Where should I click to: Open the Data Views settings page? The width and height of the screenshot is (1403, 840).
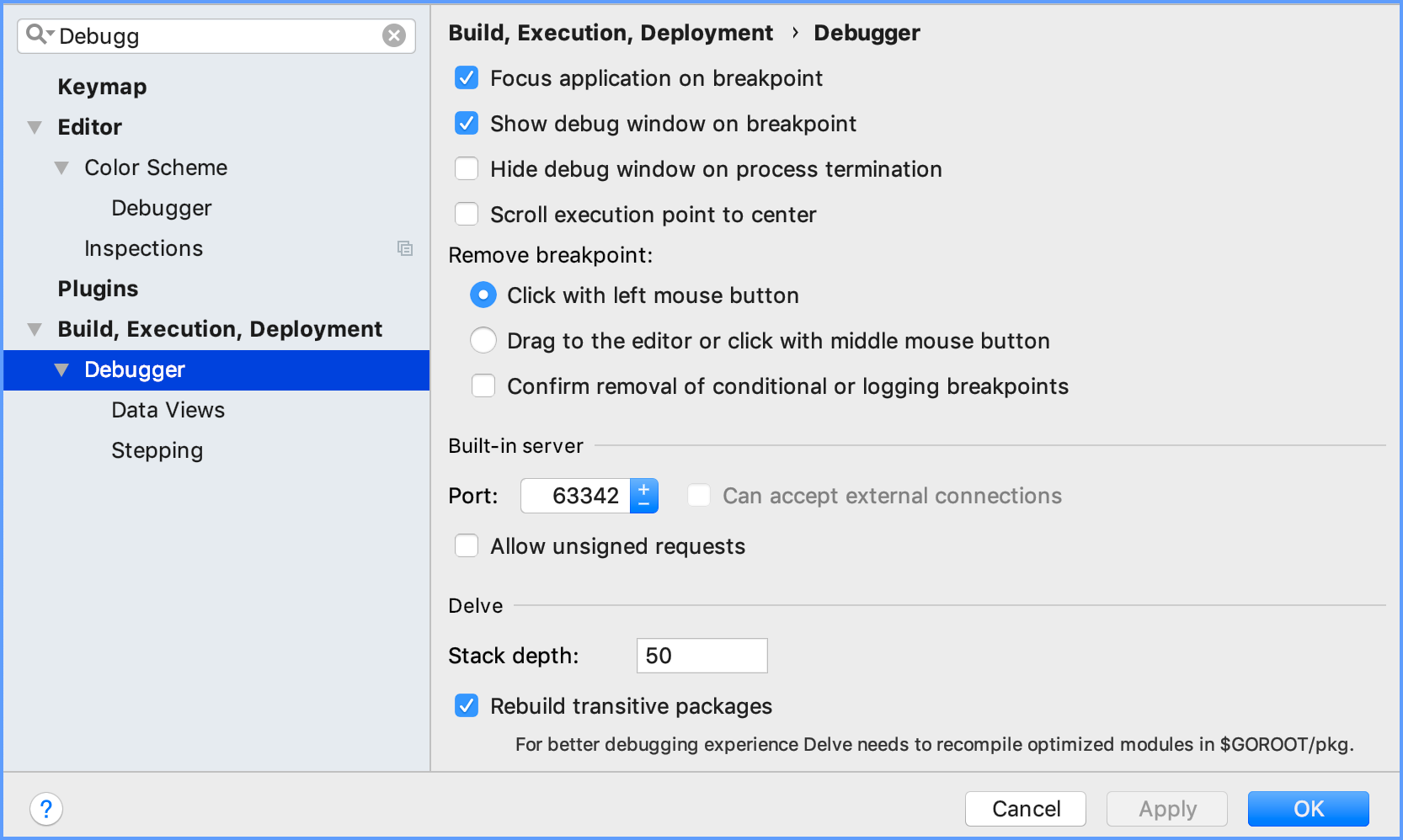tap(168, 410)
